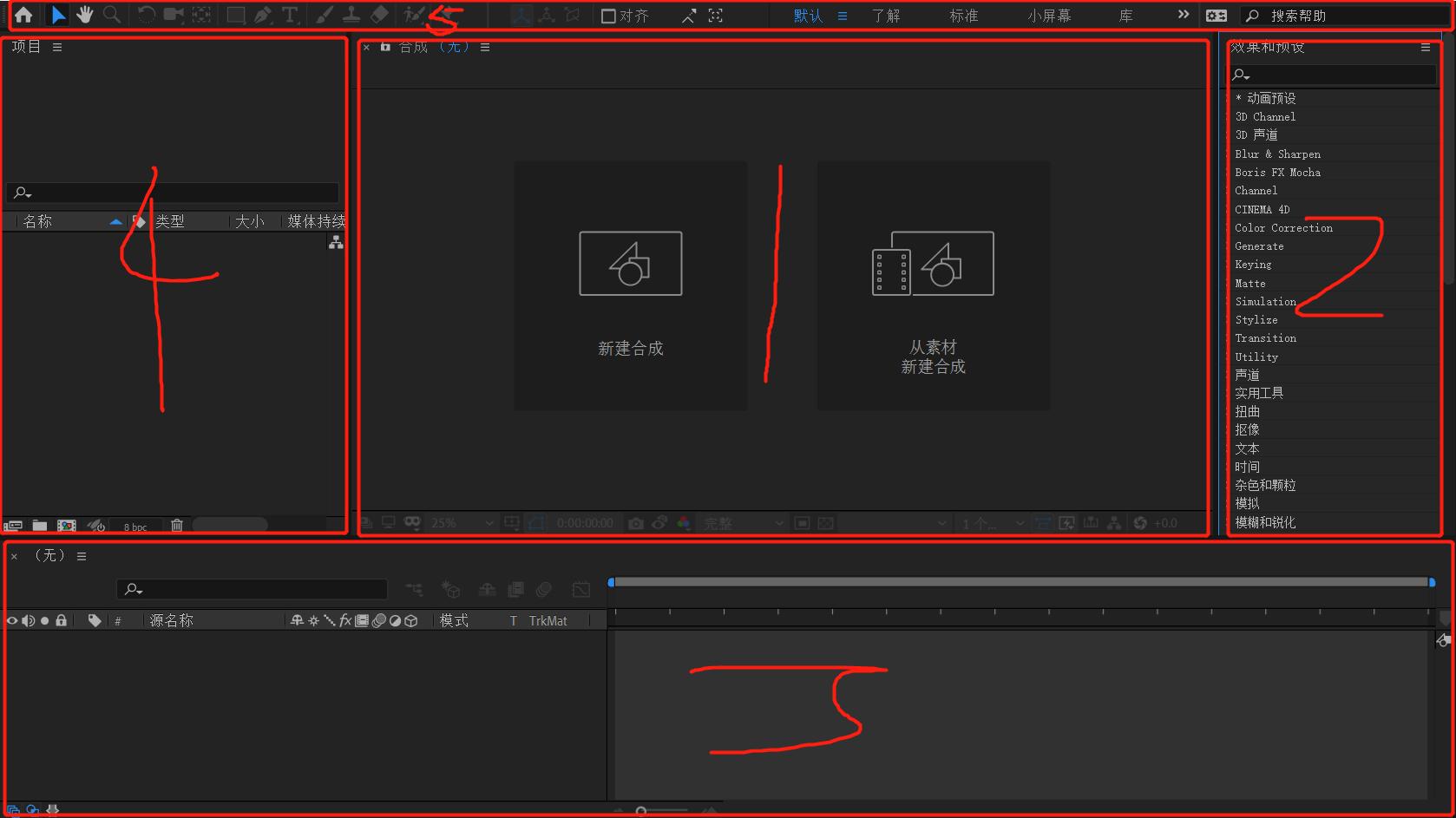Select the Brush tool
The image size is (1456, 818).
pos(324,15)
